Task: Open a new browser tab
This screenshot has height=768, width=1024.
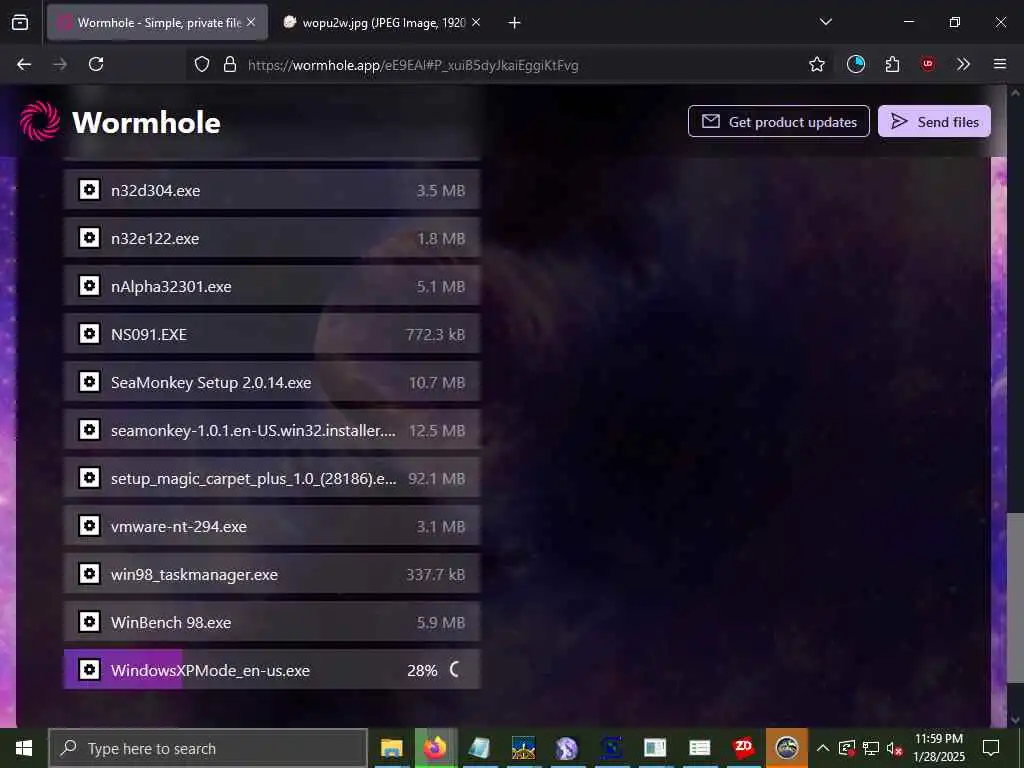Action: click(x=514, y=23)
